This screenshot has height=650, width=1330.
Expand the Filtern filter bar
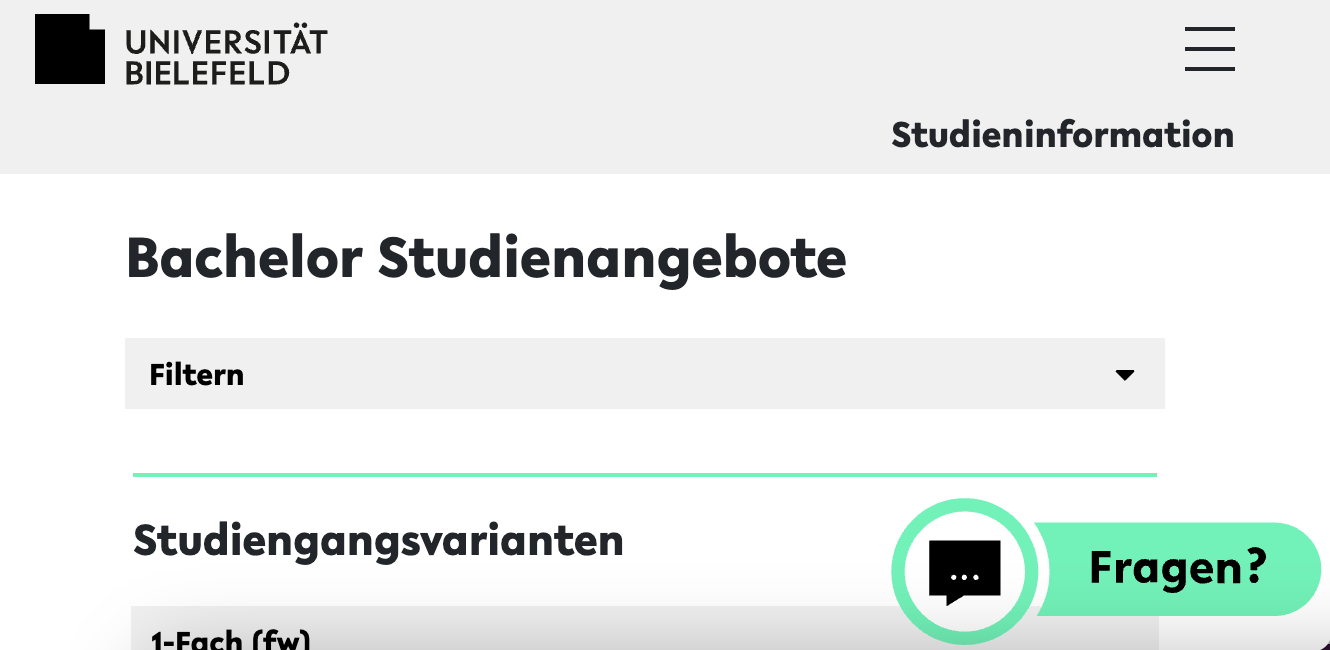644,374
